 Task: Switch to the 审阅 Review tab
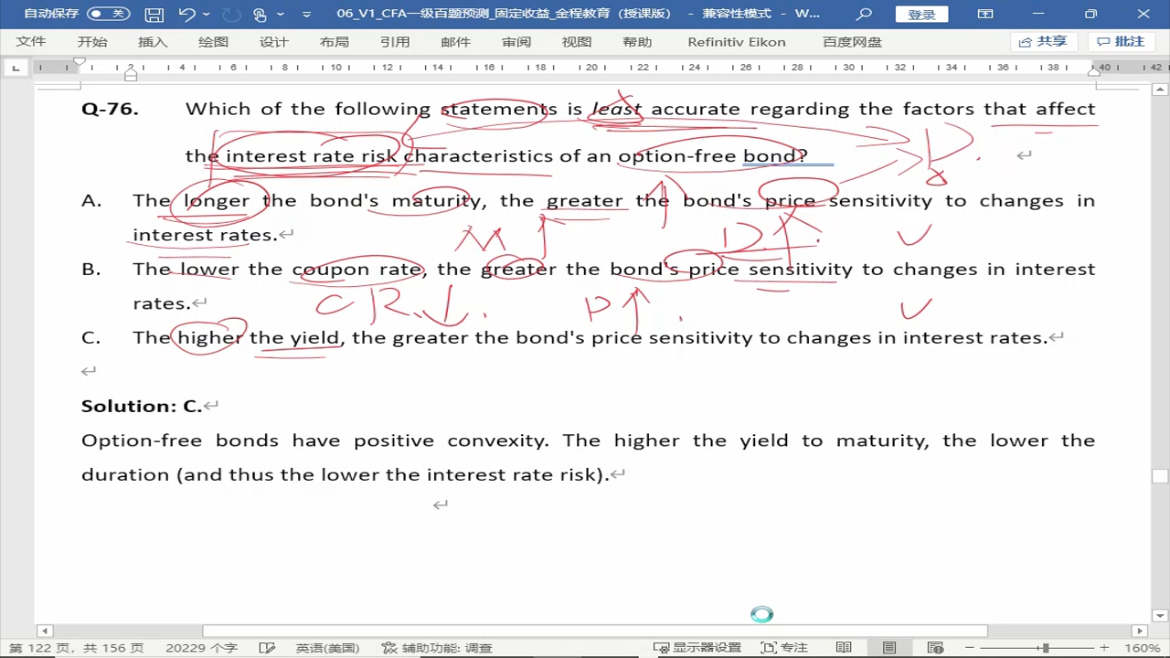(516, 42)
